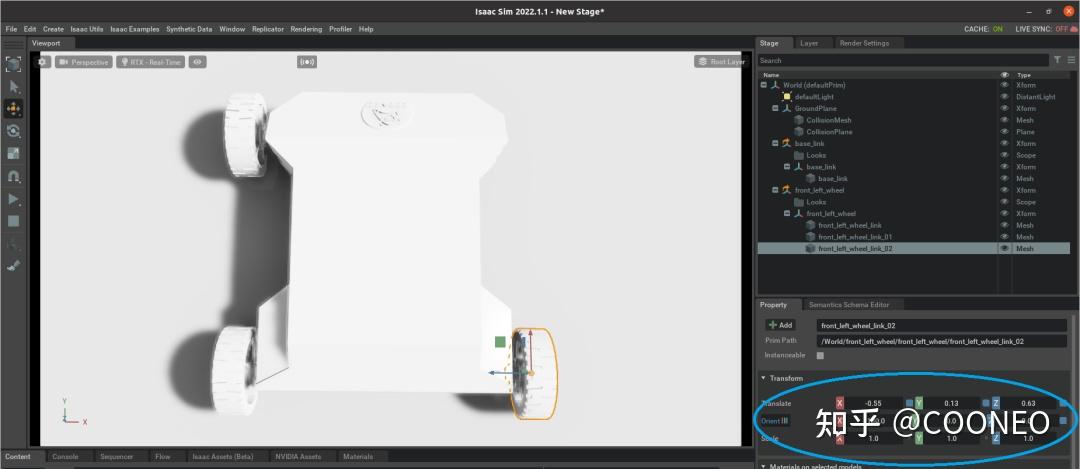Open viewport settings gear icon

[43, 62]
